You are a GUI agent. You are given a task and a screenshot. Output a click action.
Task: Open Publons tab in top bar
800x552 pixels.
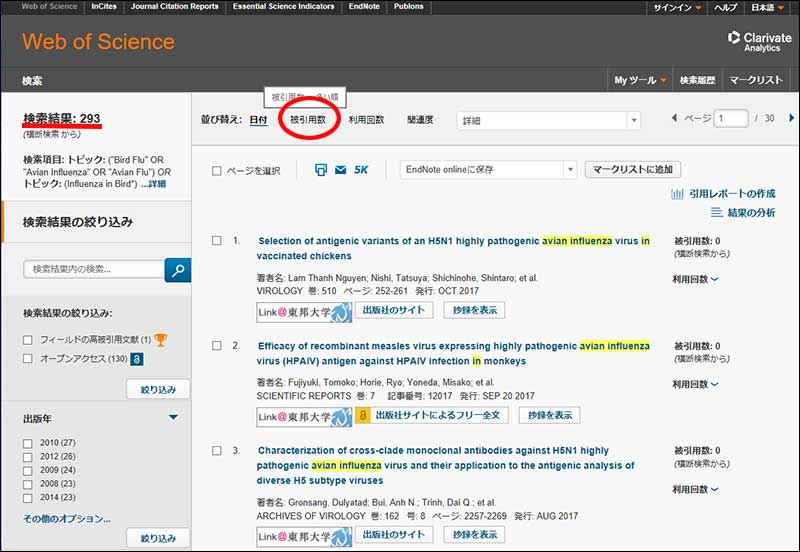[x=408, y=7]
